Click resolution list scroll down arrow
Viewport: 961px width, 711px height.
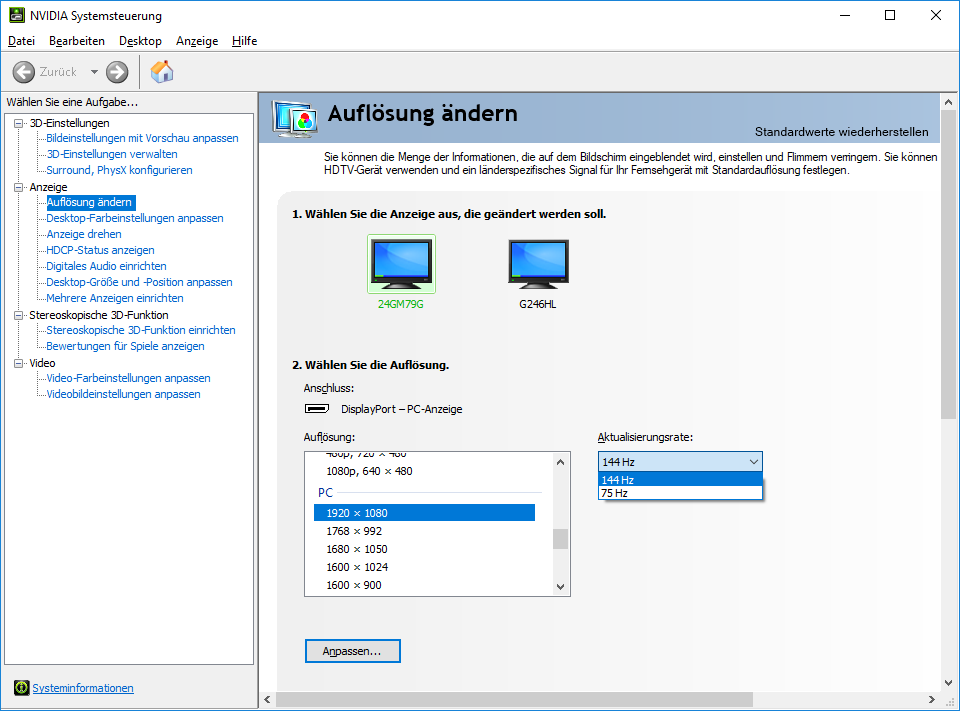click(560, 587)
